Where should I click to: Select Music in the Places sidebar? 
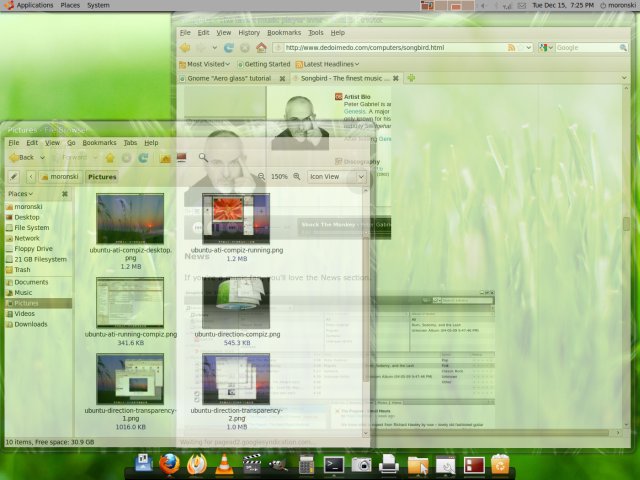(x=22, y=293)
